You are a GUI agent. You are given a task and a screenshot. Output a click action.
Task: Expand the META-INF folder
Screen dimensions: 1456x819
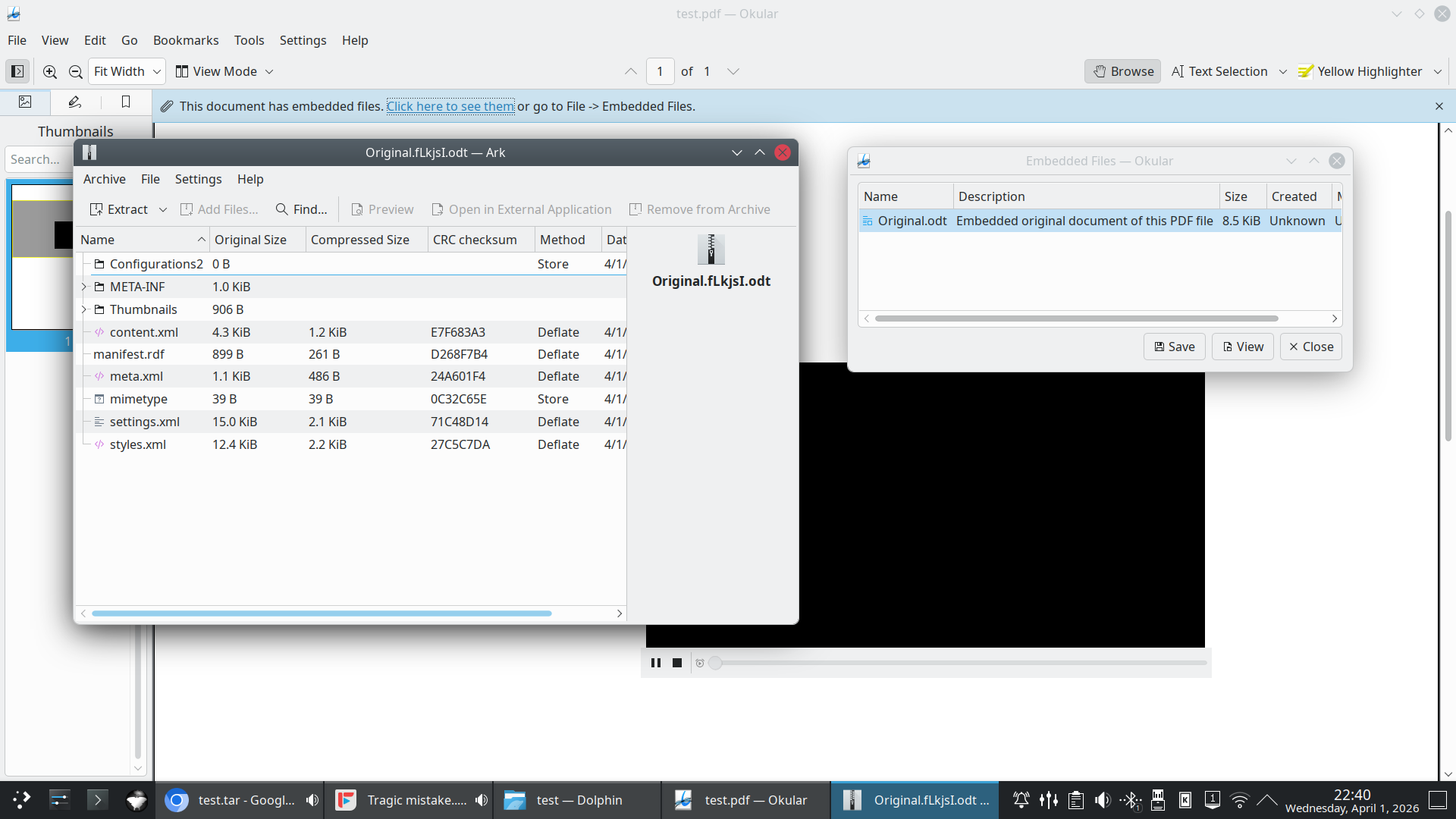(x=84, y=287)
